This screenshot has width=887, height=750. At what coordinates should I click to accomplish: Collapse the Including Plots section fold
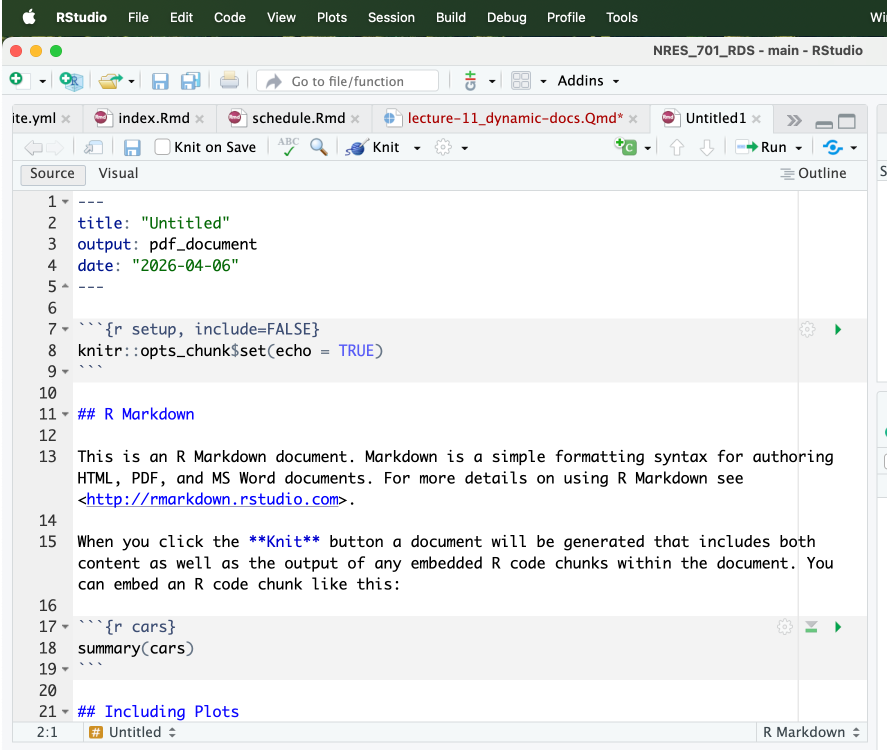point(65,712)
